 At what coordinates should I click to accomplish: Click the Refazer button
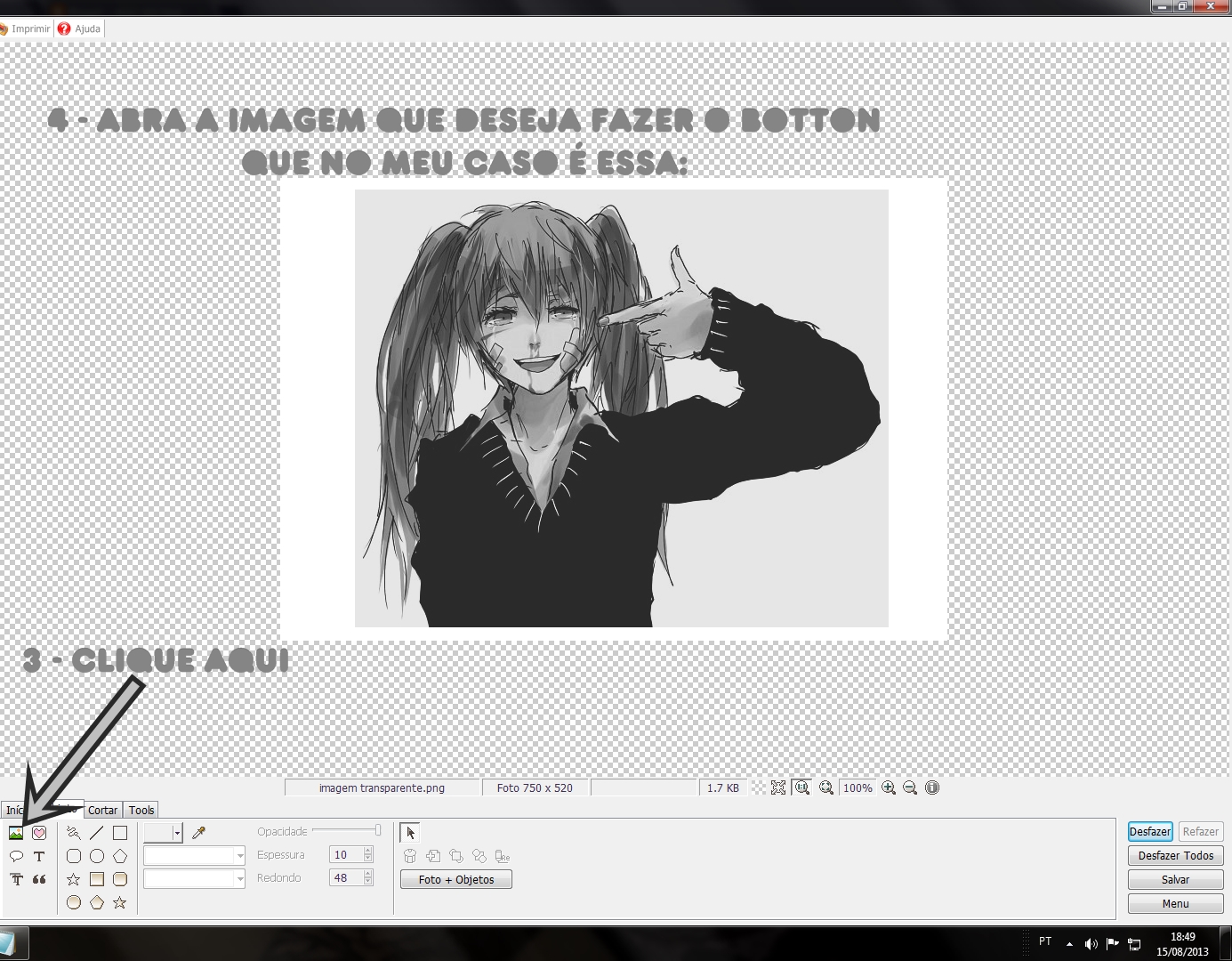[x=1201, y=832]
